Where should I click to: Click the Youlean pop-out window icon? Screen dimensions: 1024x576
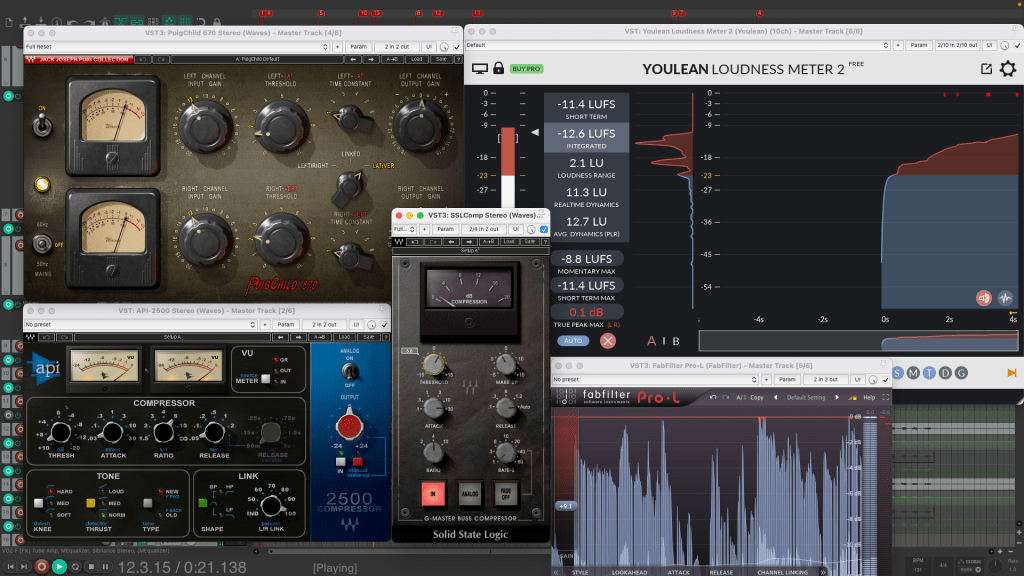coord(986,69)
